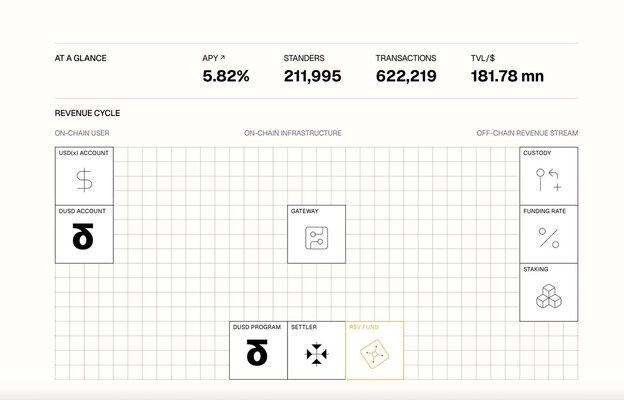Viewport: 624px width, 400px height.
Task: Click the 622,219 transactions figure
Action: (x=406, y=76)
